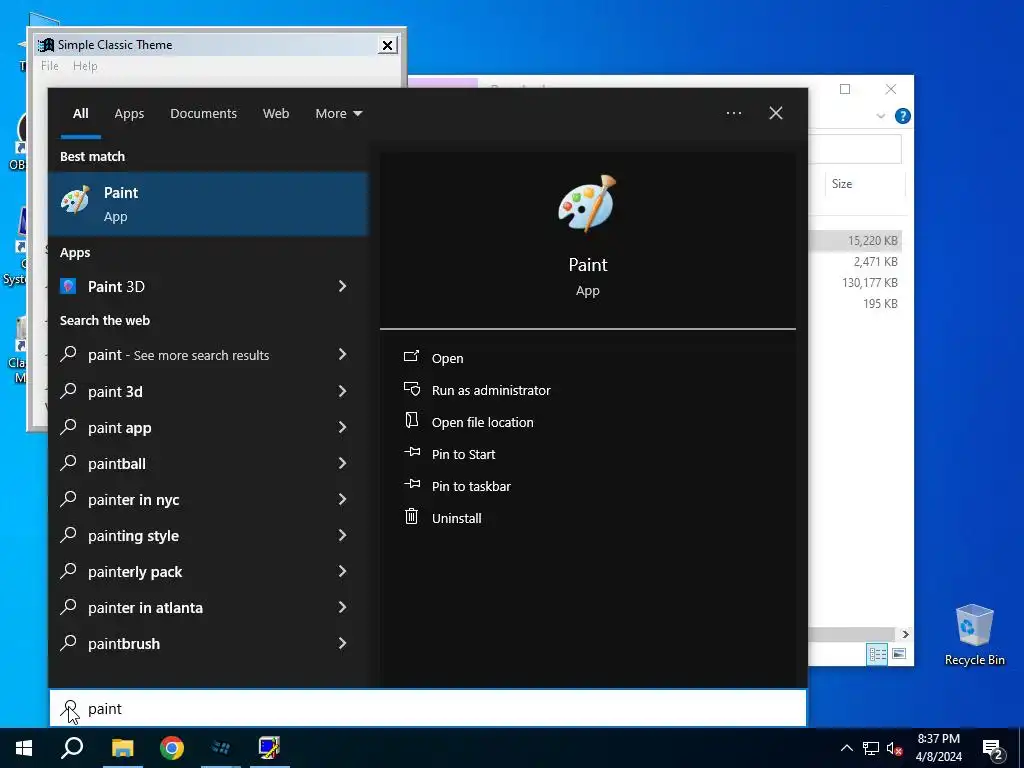Image resolution: width=1024 pixels, height=768 pixels.
Task: Open File Explorer from the taskbar
Action: coord(122,748)
